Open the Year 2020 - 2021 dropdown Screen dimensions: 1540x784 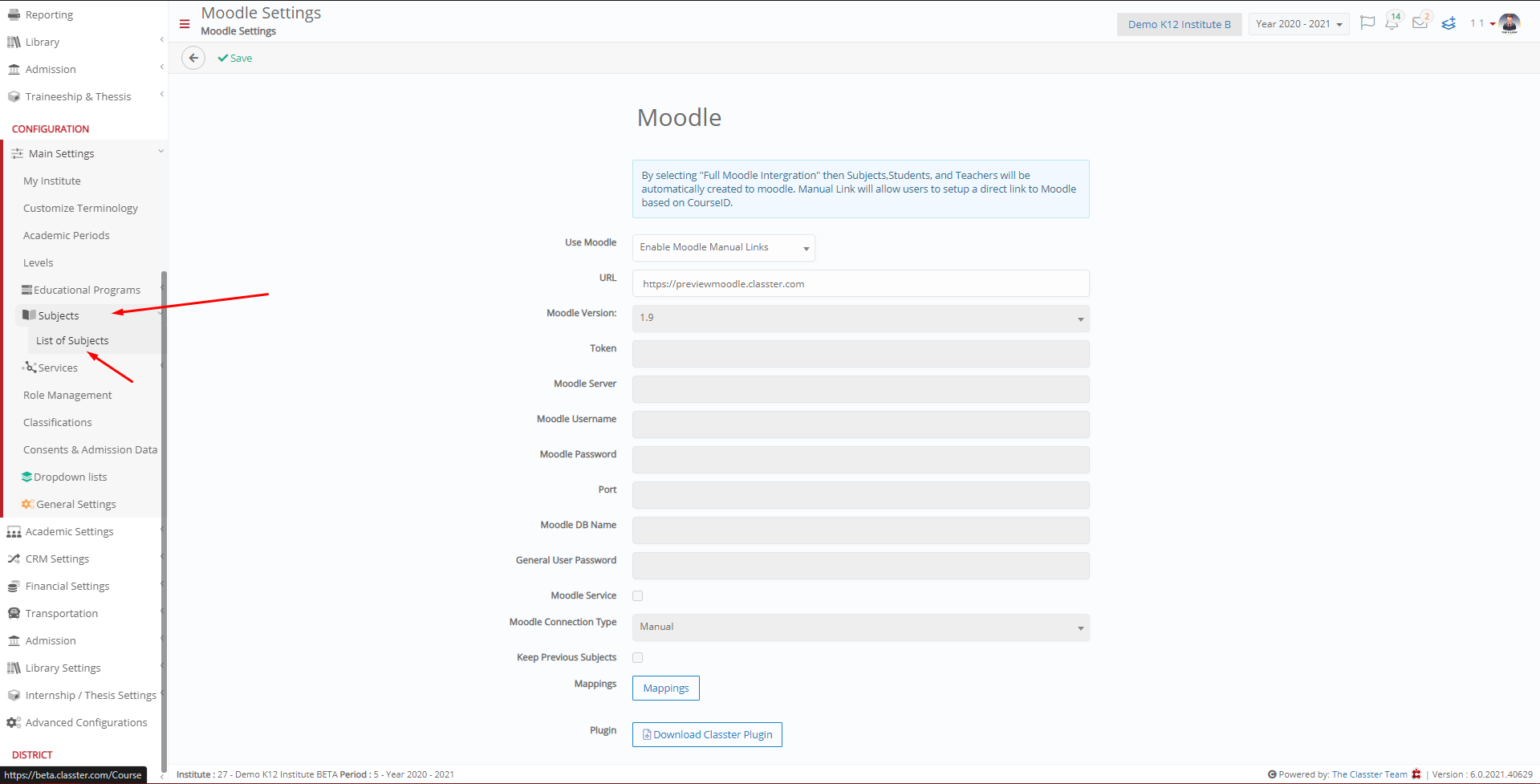1298,24
